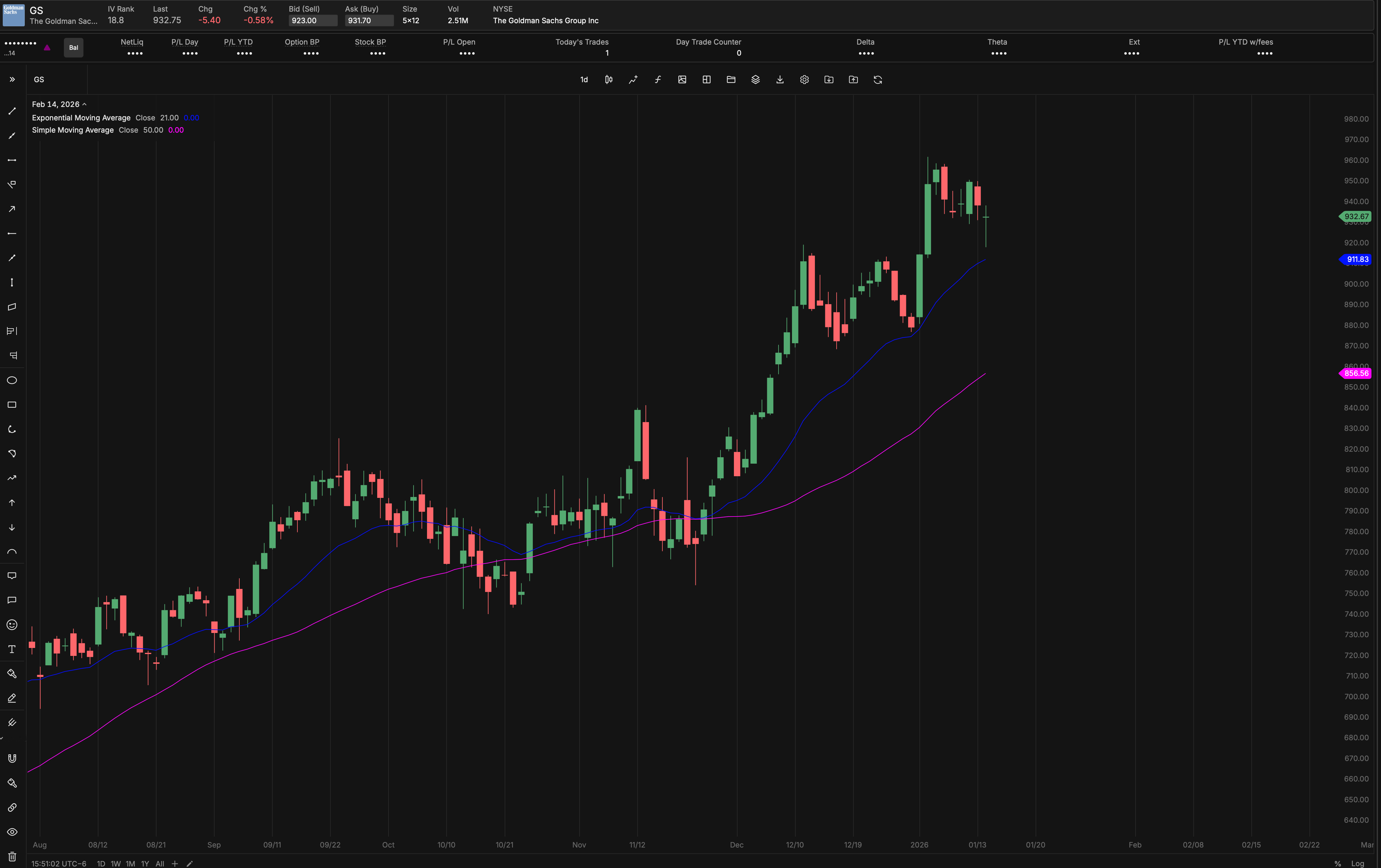Select the text annotation tool

coord(12,649)
